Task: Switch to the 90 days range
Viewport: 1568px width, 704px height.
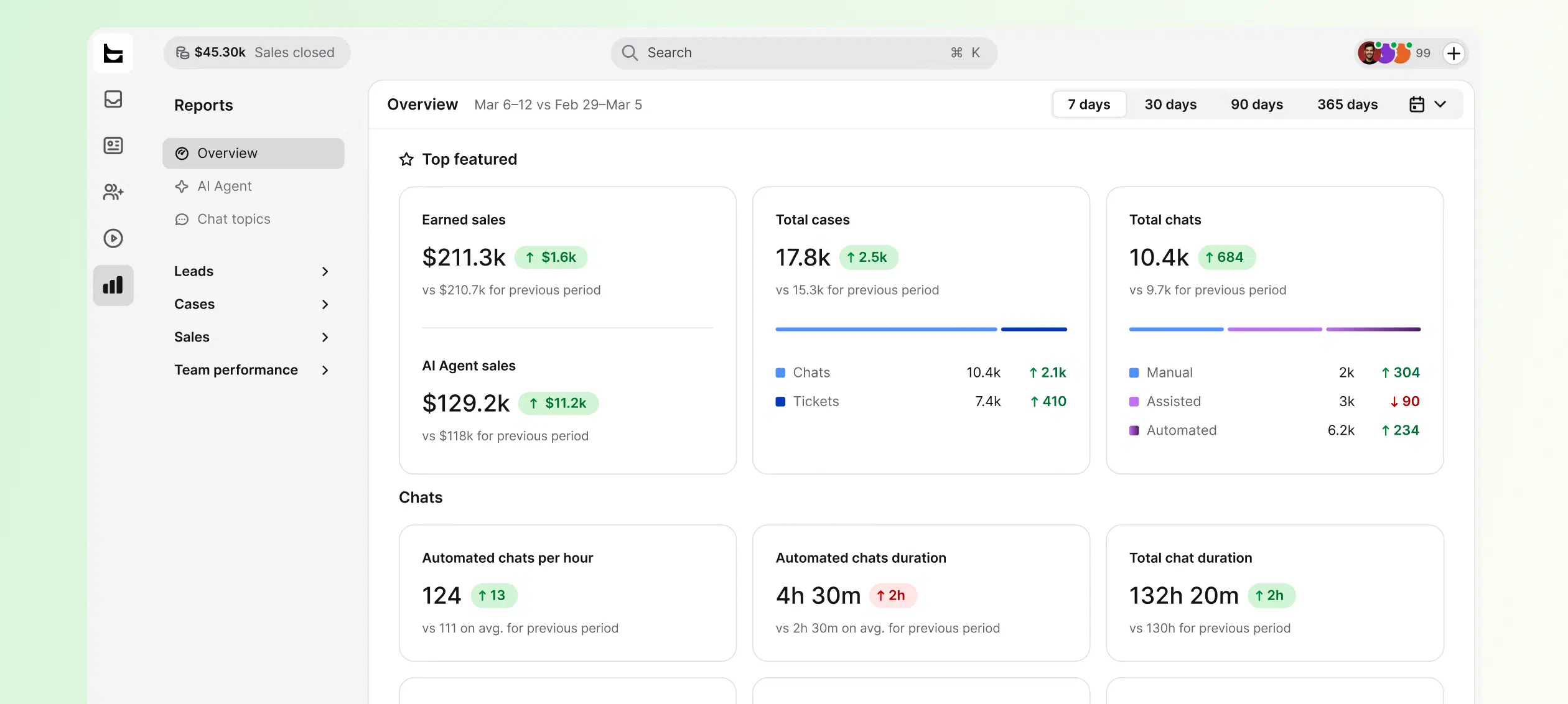Action: click(x=1257, y=104)
